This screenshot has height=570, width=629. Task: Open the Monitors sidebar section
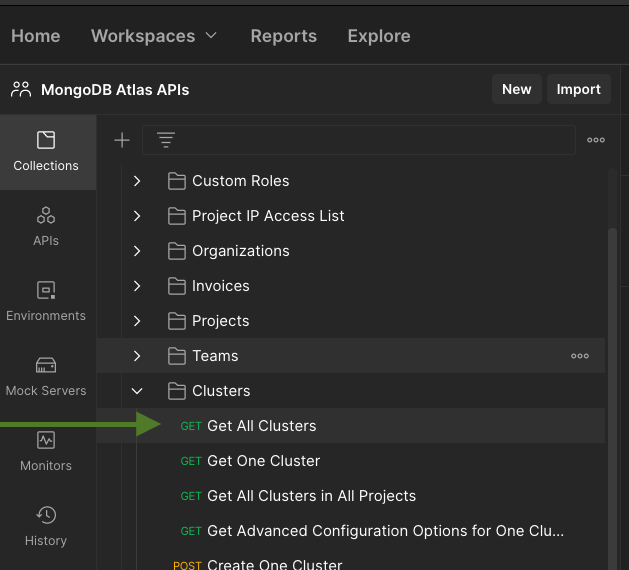coord(46,452)
